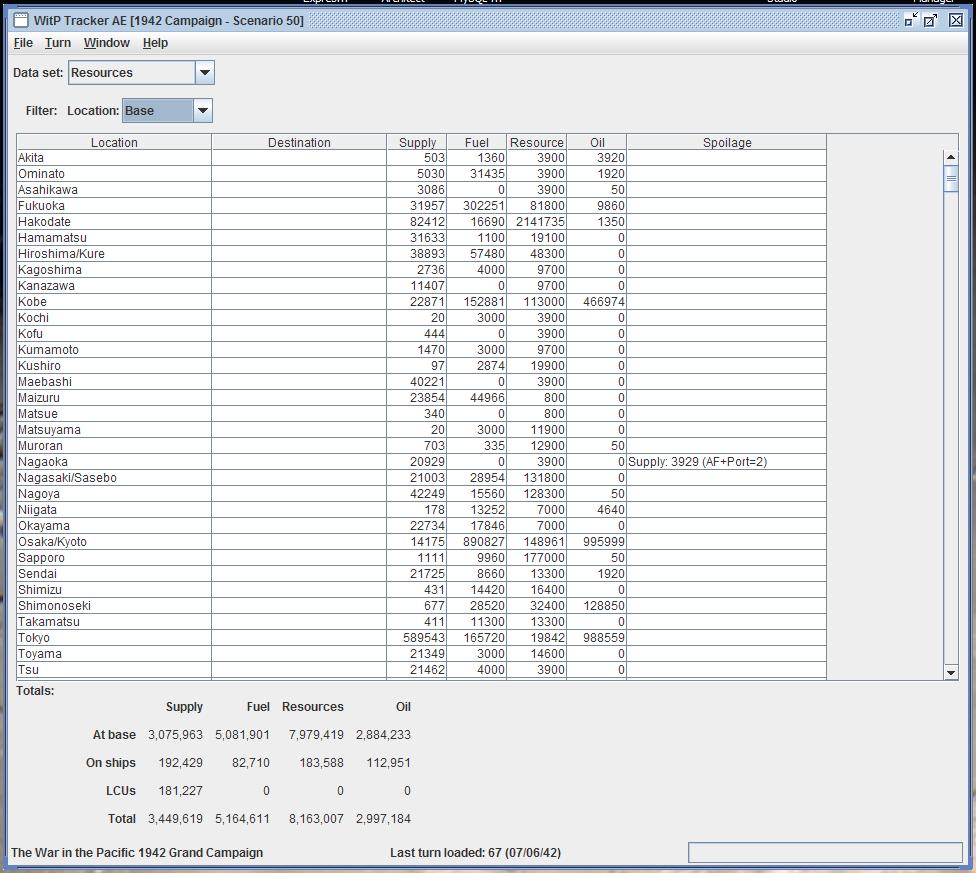Expand the Location filter dropdown arrow

click(x=202, y=111)
